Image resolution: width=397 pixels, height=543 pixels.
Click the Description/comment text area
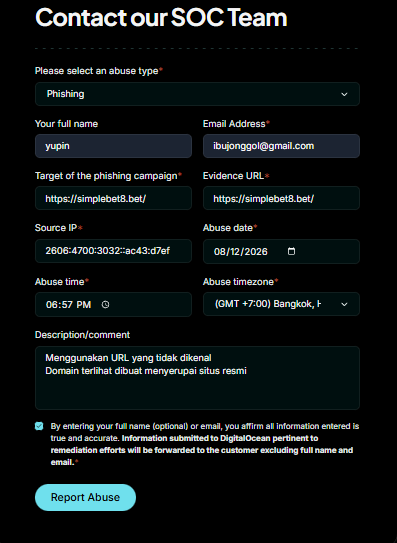coord(197,378)
